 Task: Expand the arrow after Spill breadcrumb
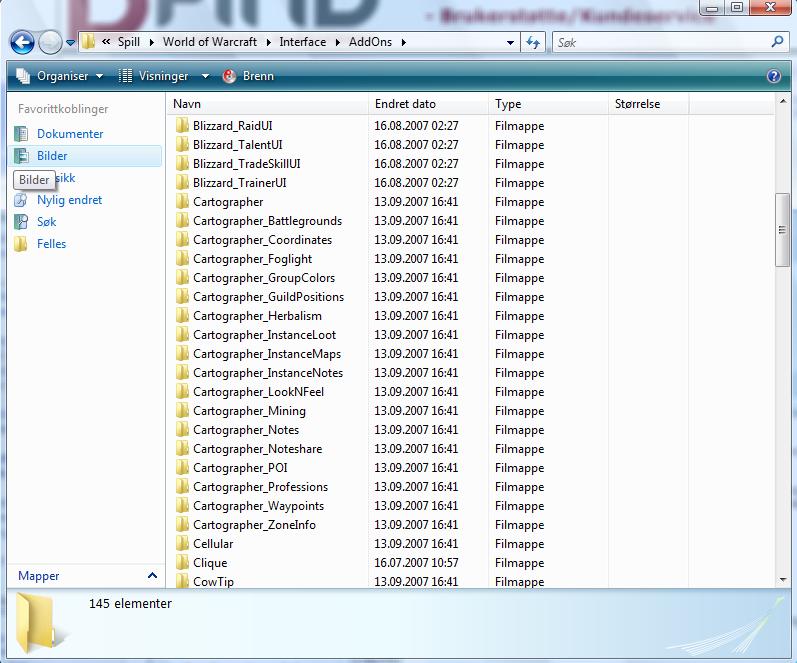pos(151,43)
